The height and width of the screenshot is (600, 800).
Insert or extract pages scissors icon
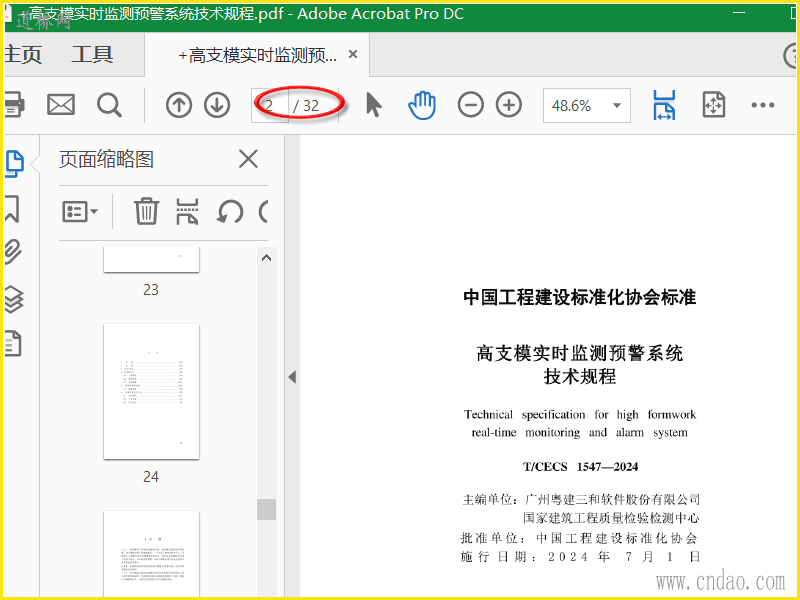187,211
